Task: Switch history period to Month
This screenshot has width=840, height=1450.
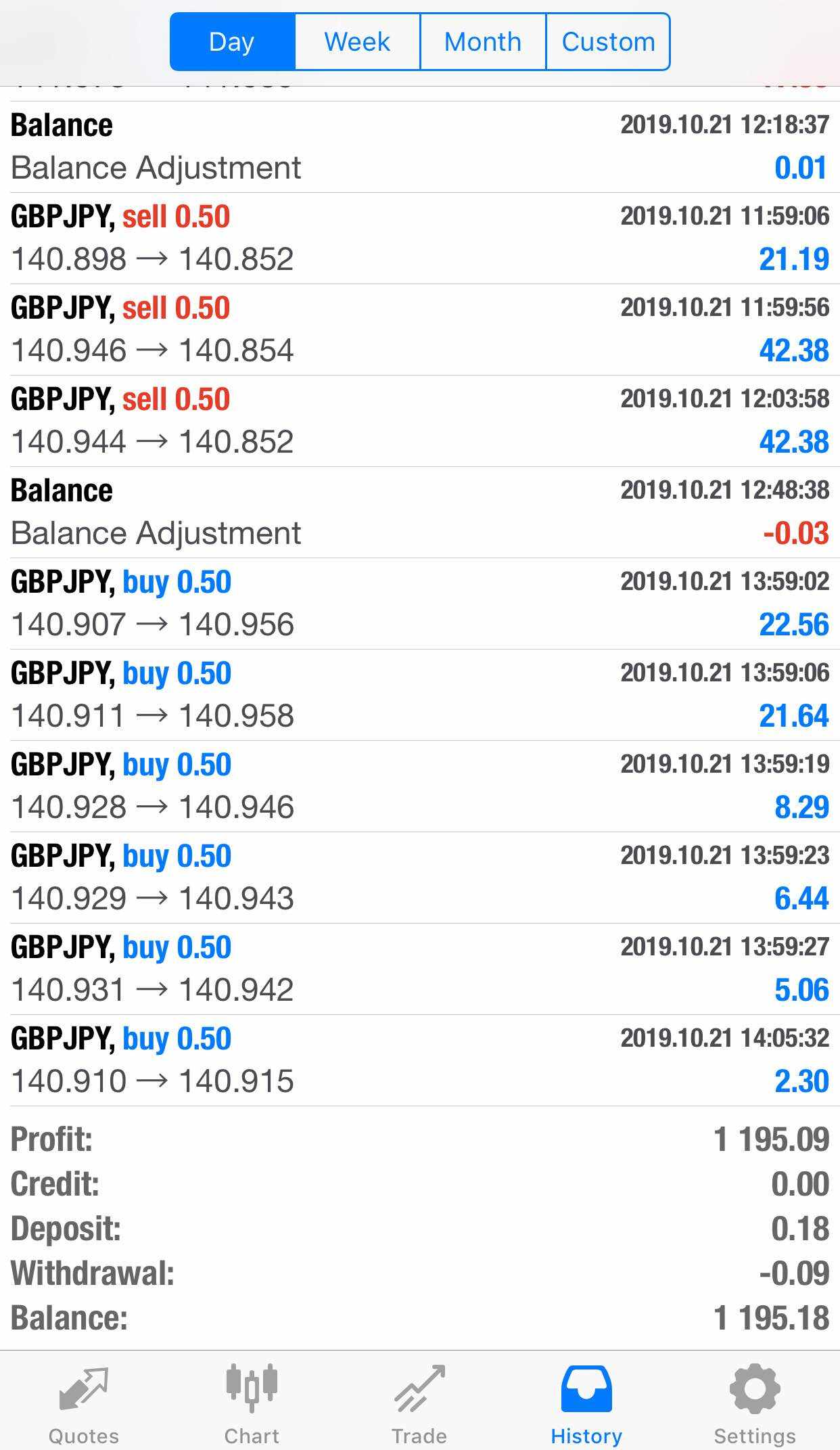Action: click(483, 42)
